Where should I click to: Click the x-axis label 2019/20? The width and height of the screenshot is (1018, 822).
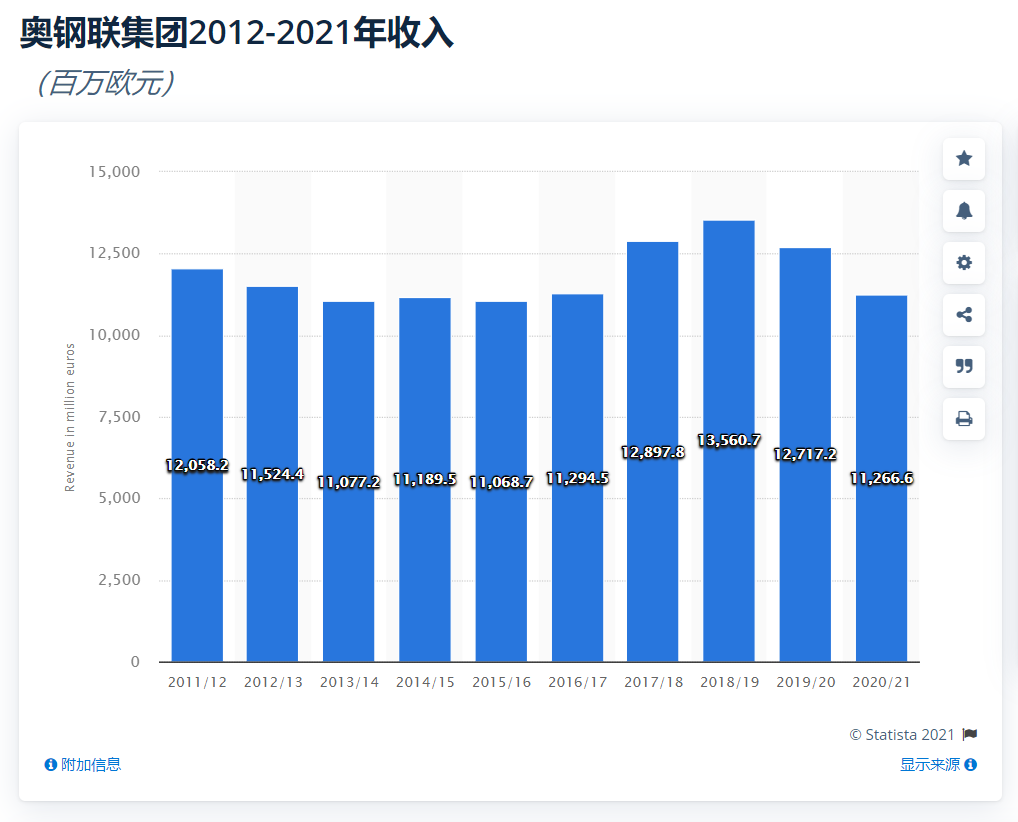tap(806, 682)
